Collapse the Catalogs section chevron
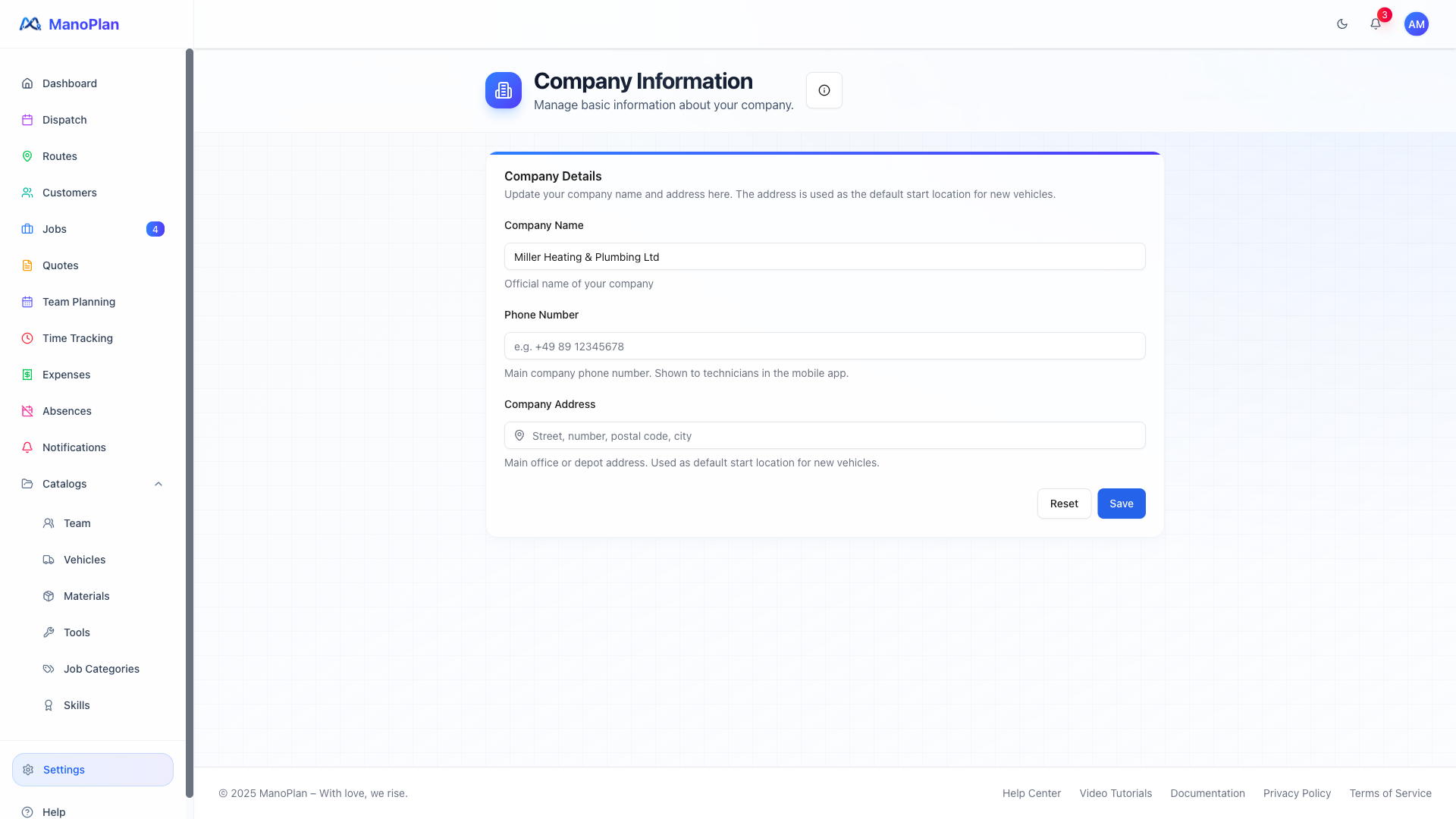 click(158, 484)
